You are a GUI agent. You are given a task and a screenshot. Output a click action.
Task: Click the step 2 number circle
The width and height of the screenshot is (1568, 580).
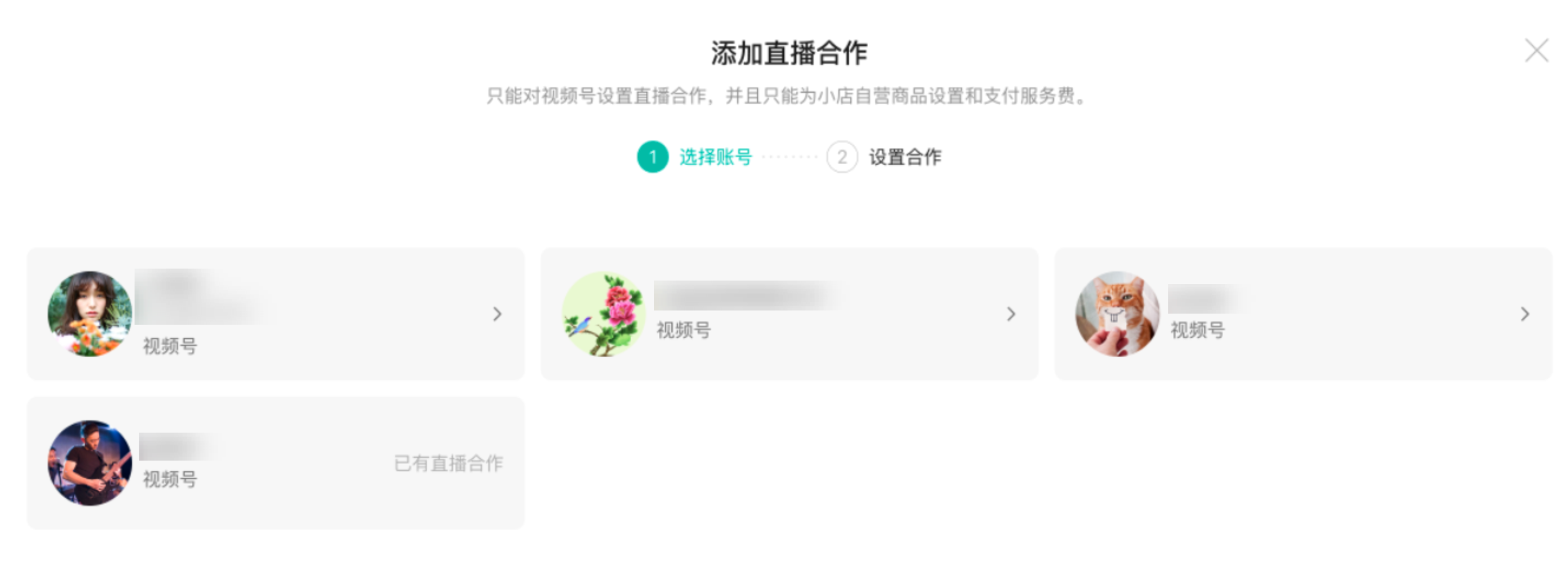(x=842, y=157)
